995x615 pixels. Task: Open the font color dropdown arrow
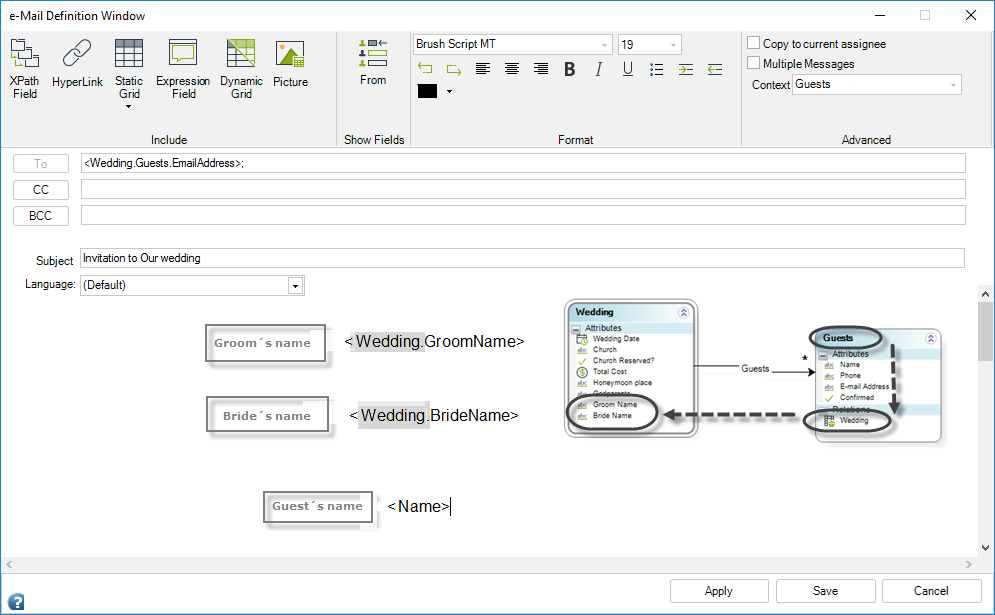(x=449, y=91)
